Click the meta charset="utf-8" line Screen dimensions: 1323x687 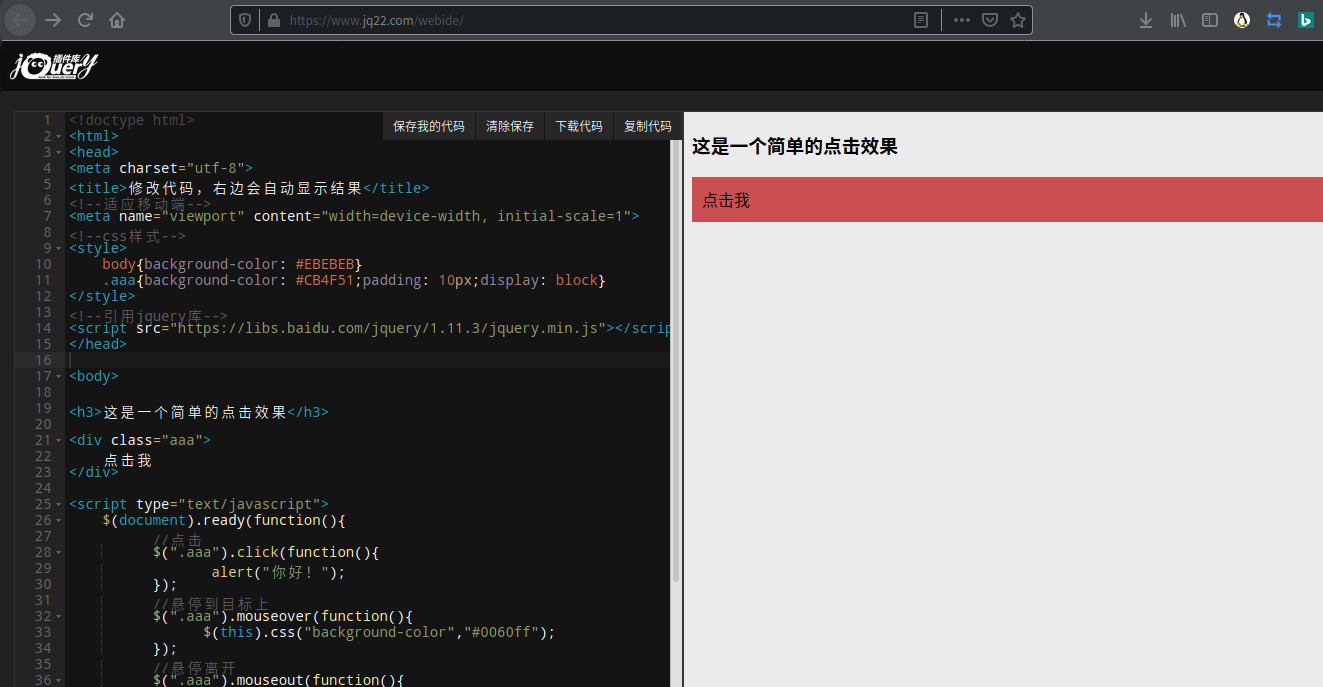click(x=161, y=168)
